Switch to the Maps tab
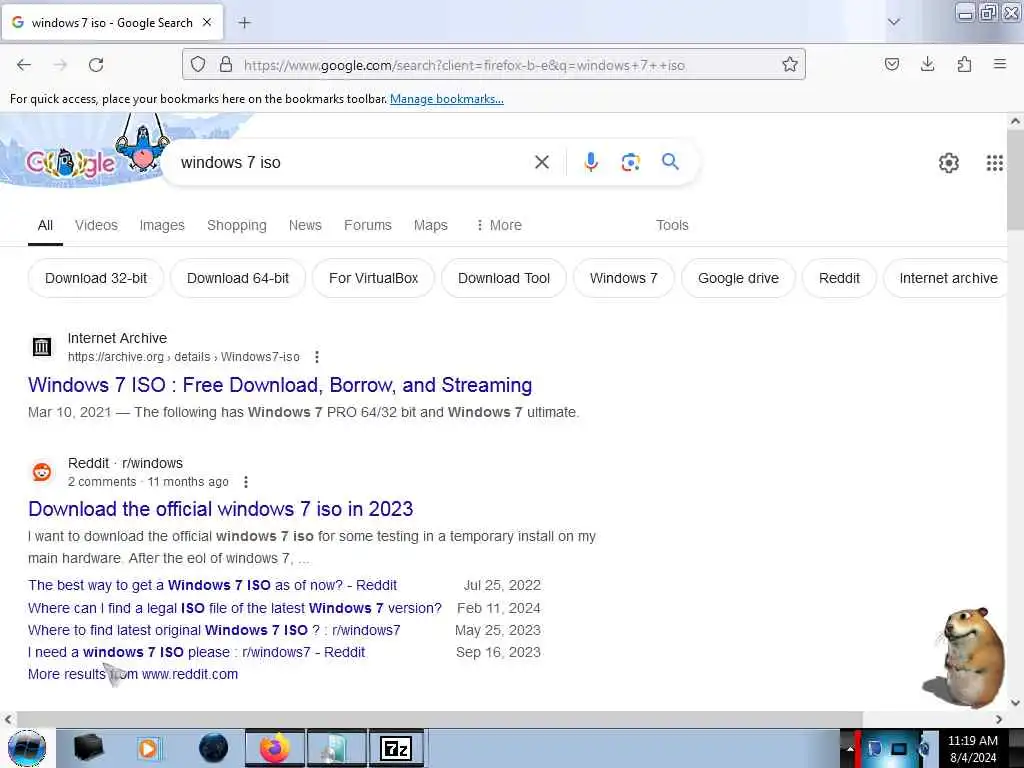The height and width of the screenshot is (768, 1024). [x=430, y=225]
